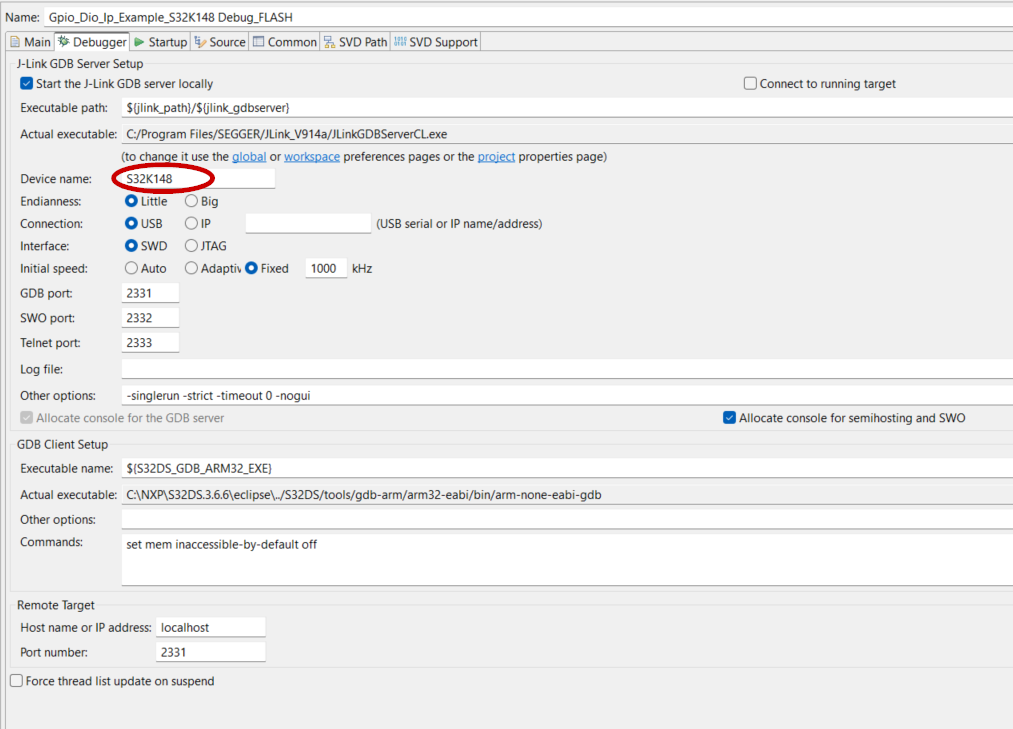Click the Commands text area
1013x729 pixels.
[x=567, y=559]
